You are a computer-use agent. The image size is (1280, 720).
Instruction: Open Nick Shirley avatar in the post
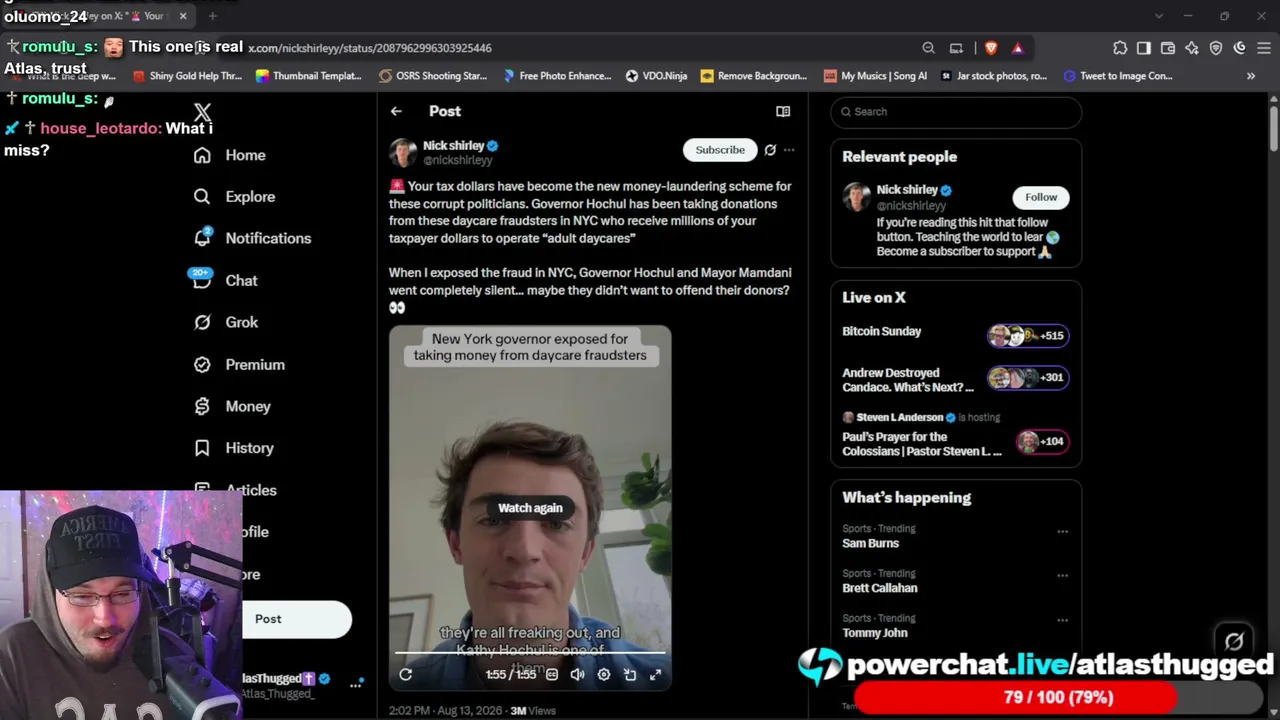[x=403, y=153]
